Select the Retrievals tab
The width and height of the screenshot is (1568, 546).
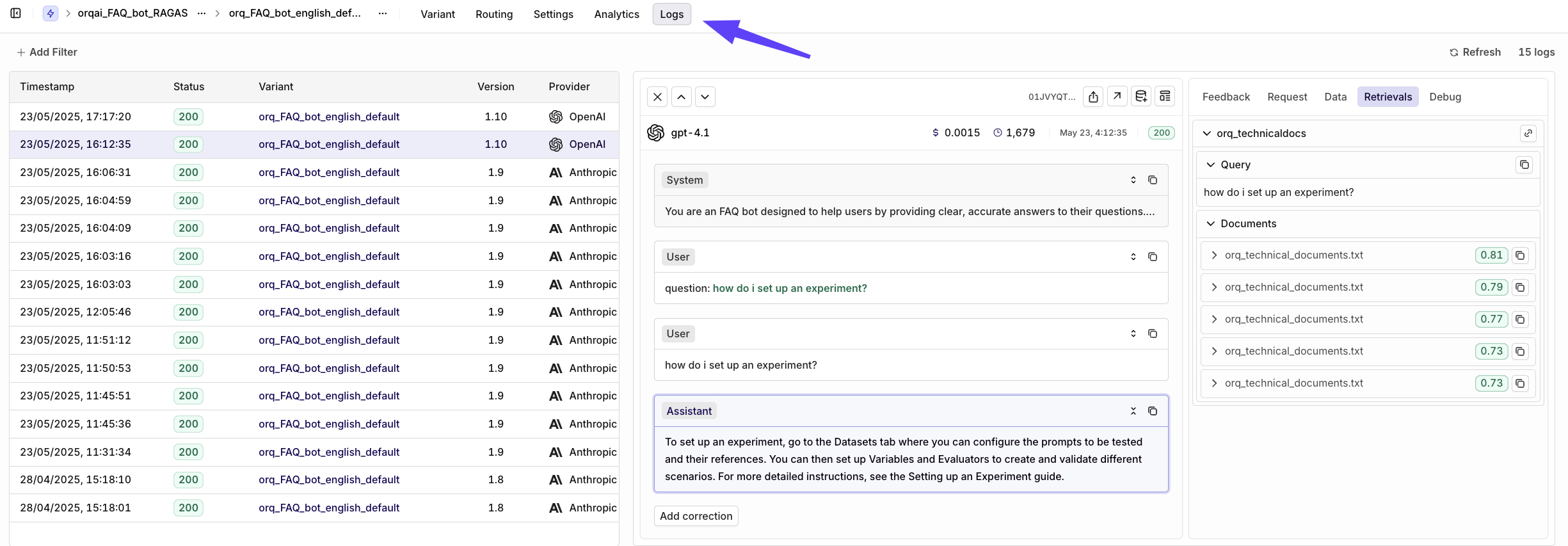tap(1388, 97)
